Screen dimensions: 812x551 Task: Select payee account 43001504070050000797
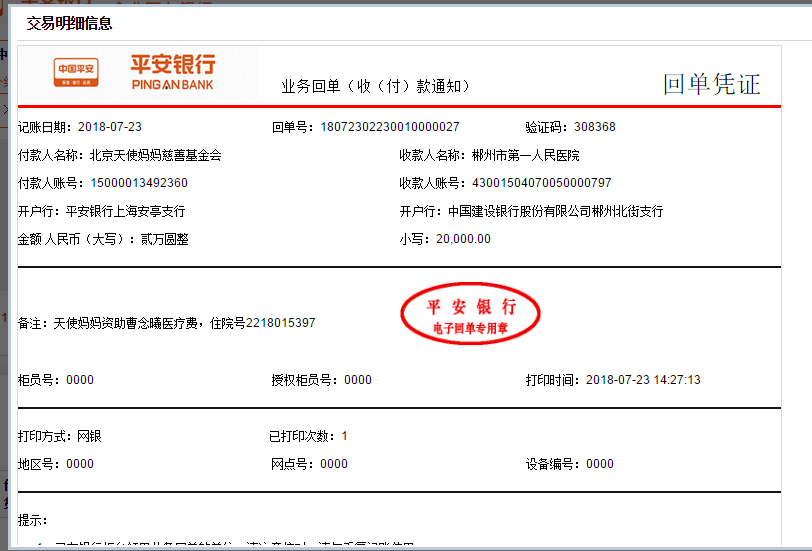(x=542, y=183)
